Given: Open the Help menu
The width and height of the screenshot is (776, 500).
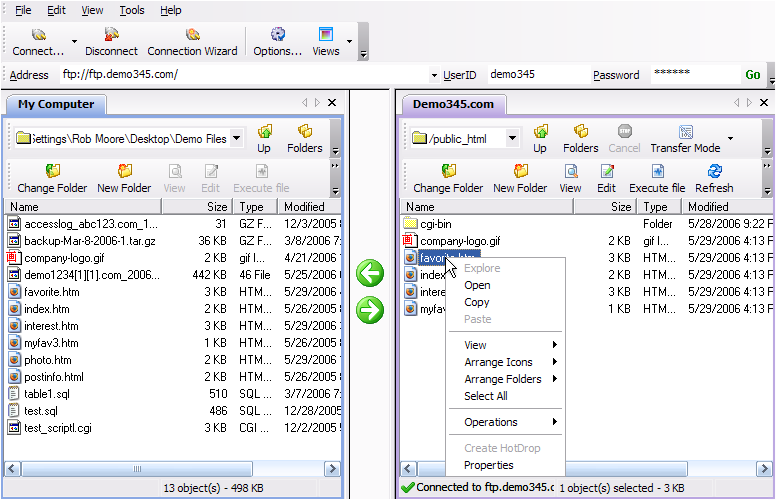Looking at the screenshot, I should (171, 10).
